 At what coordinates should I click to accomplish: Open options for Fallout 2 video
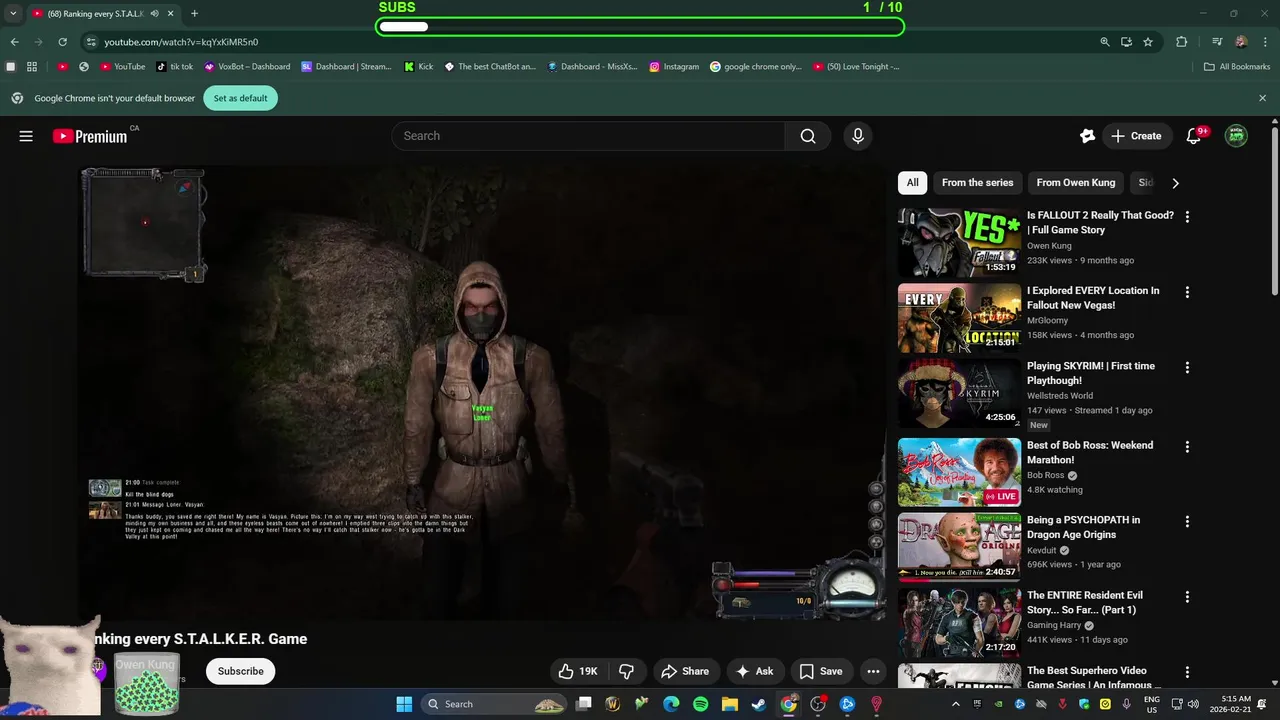tap(1187, 216)
